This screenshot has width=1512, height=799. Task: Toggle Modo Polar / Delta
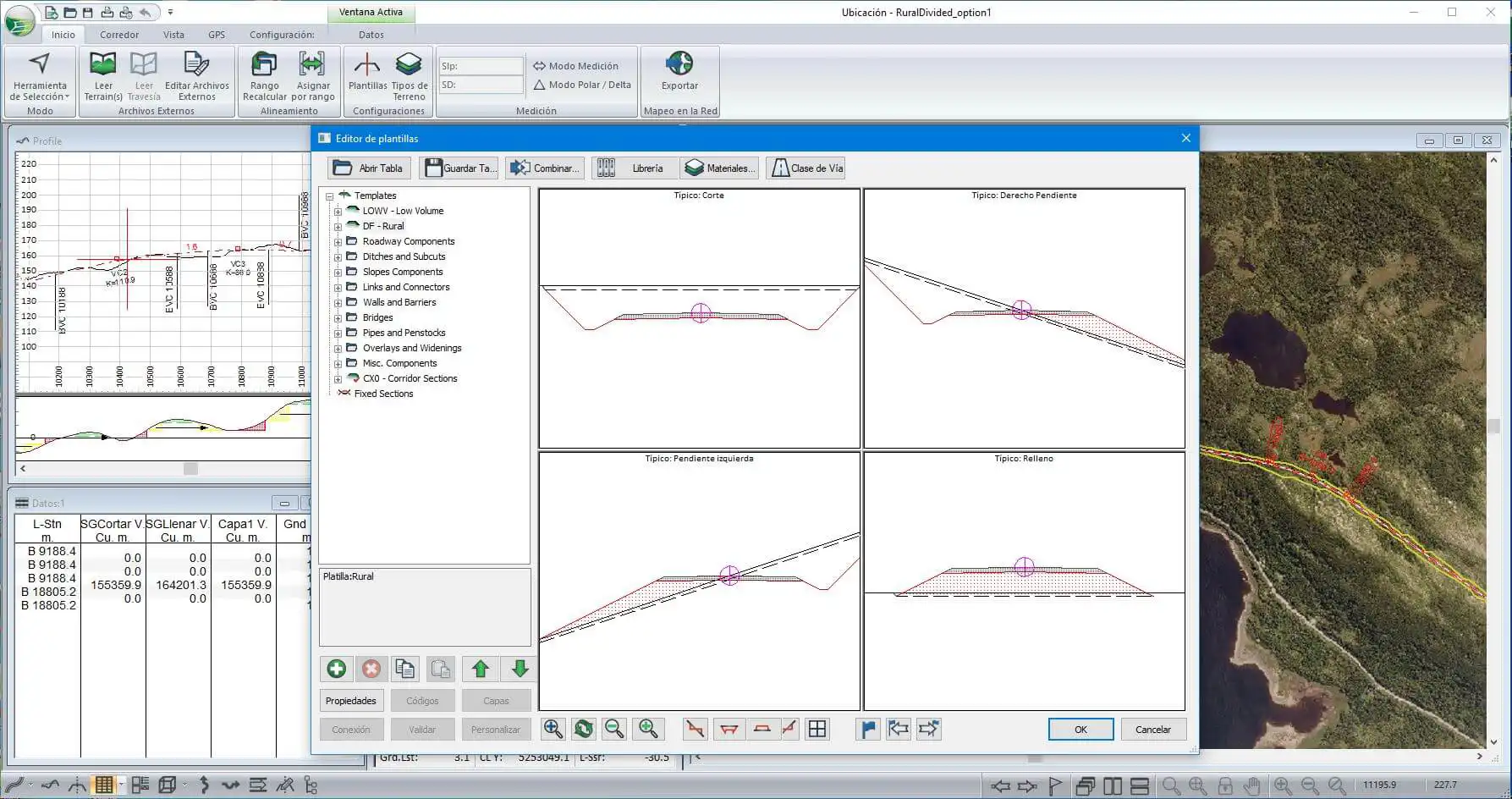[x=581, y=85]
